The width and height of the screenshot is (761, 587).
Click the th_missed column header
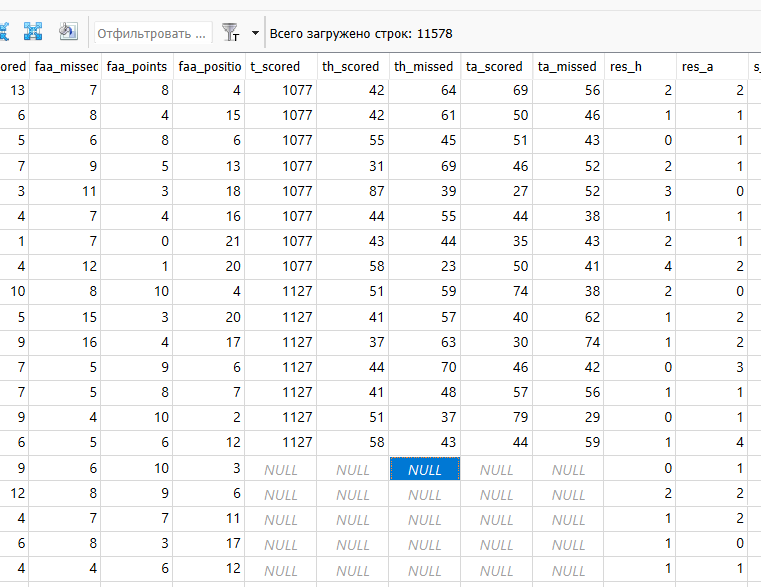click(x=425, y=66)
